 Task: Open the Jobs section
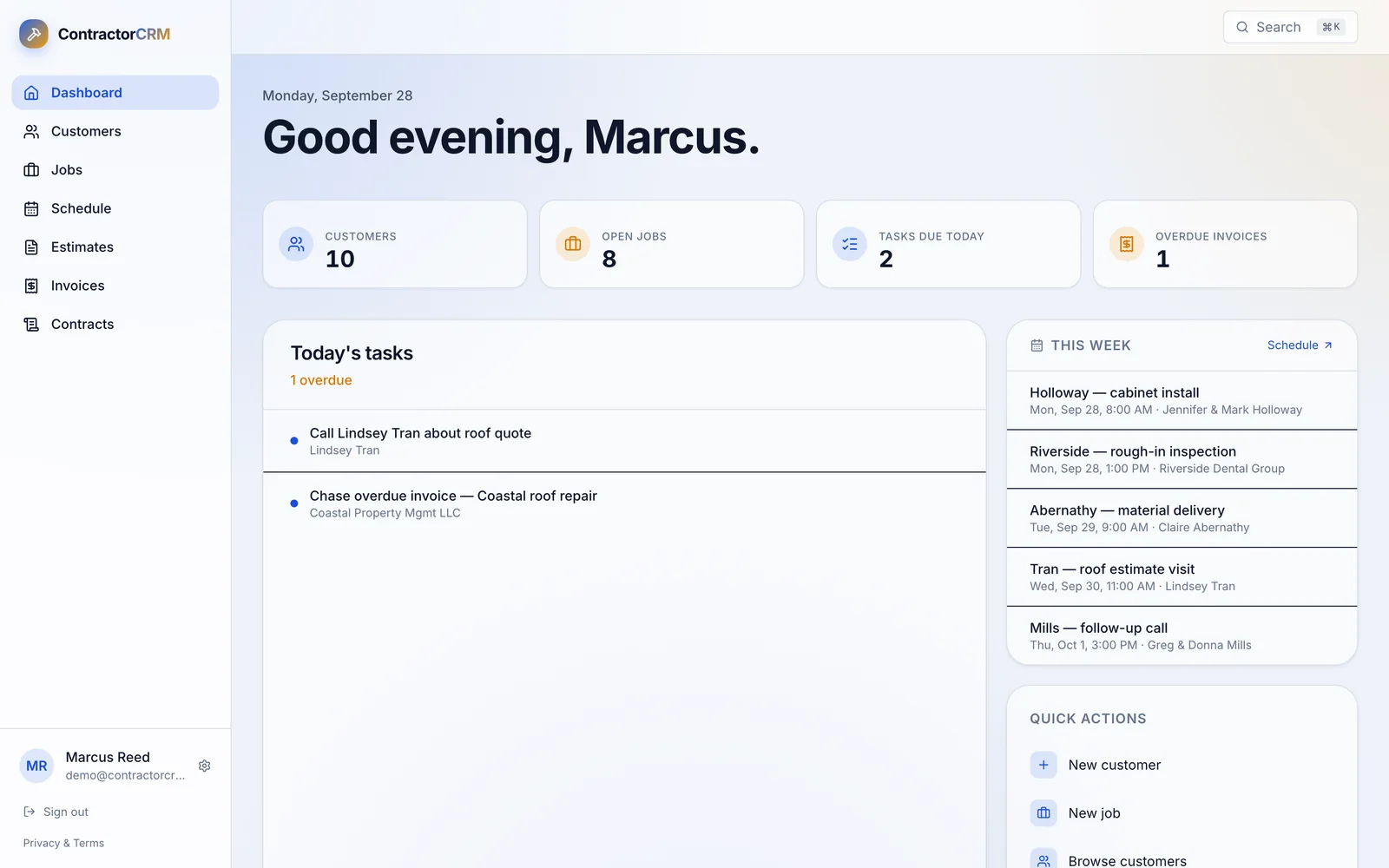coord(115,170)
